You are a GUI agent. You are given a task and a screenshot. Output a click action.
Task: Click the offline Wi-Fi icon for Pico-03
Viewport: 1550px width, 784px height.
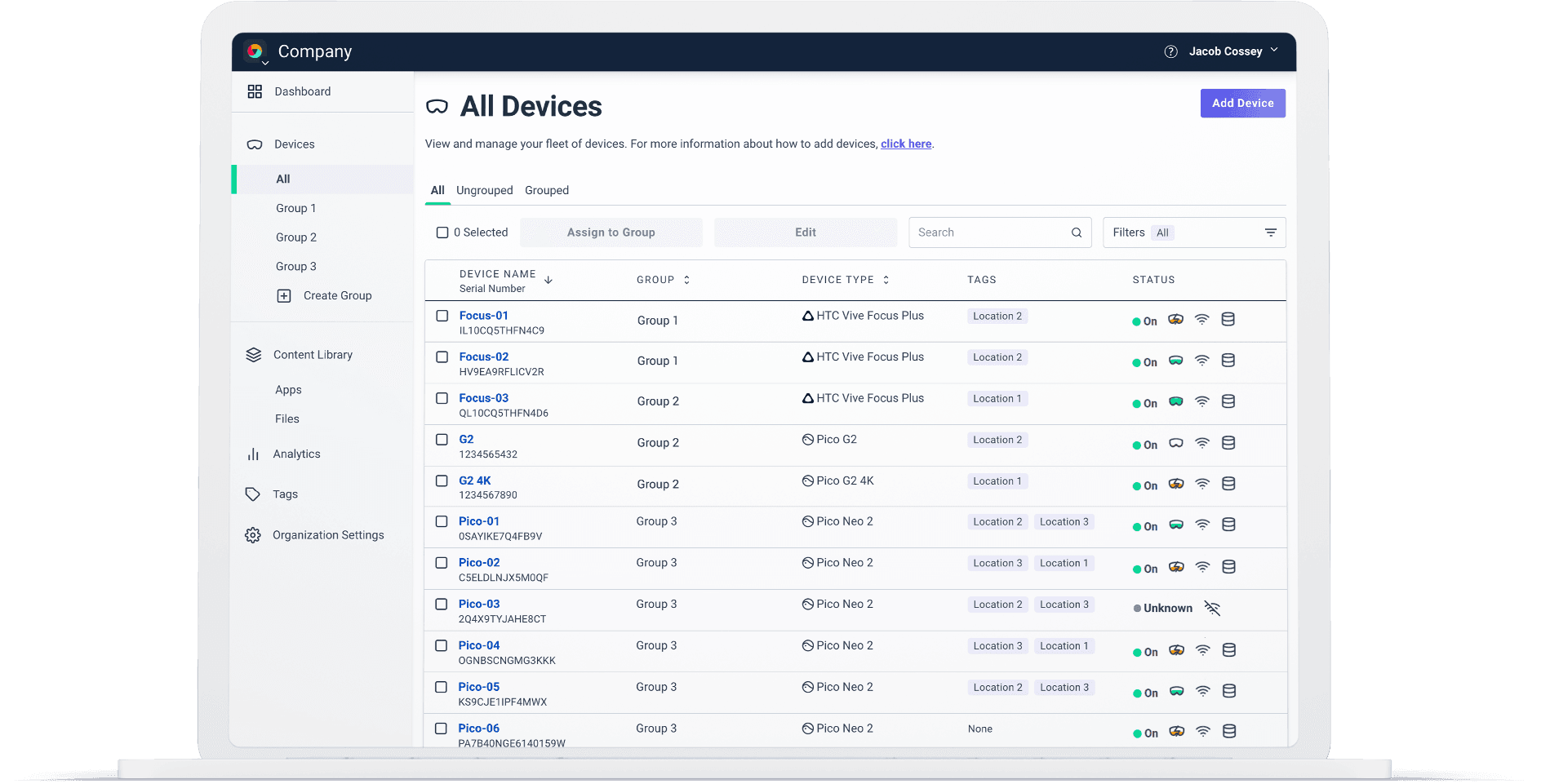1212,609
